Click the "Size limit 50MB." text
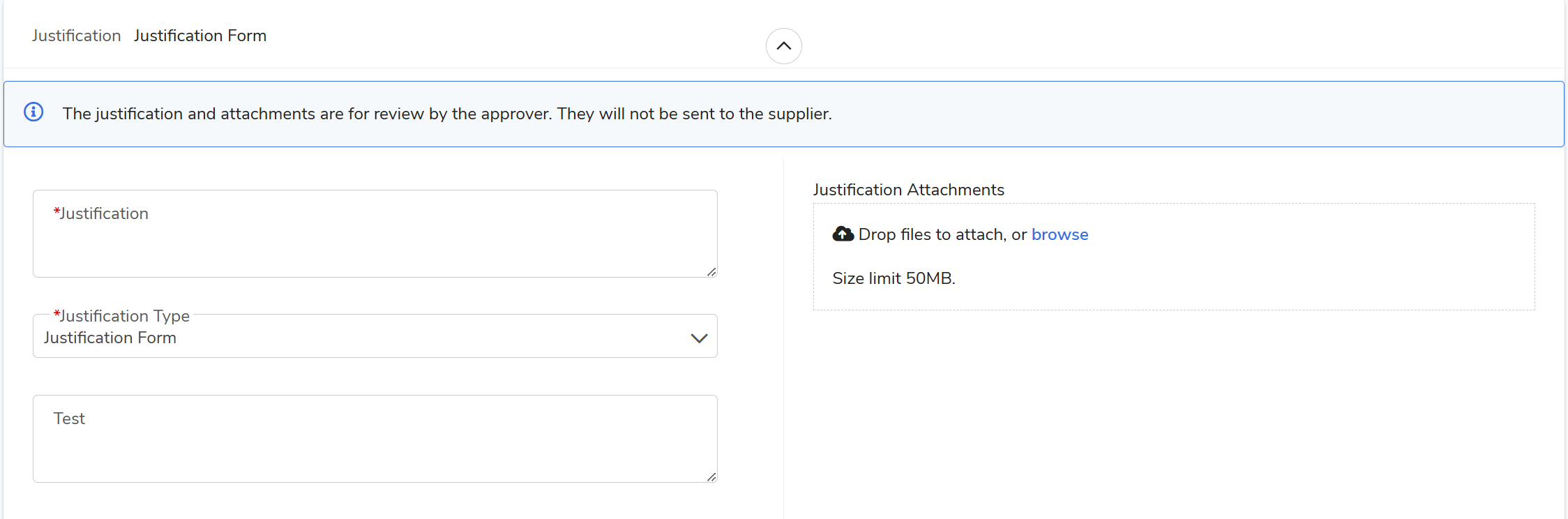 point(894,278)
